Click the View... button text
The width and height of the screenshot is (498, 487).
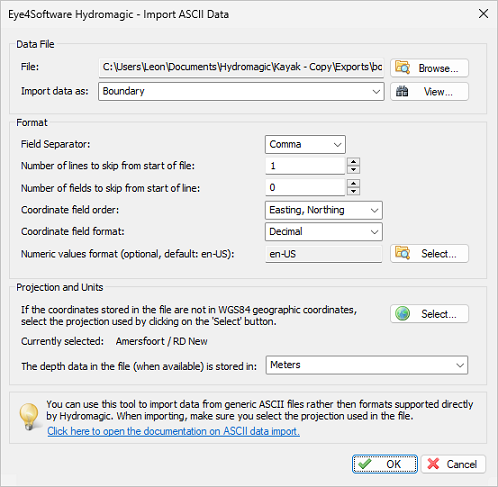(438, 92)
